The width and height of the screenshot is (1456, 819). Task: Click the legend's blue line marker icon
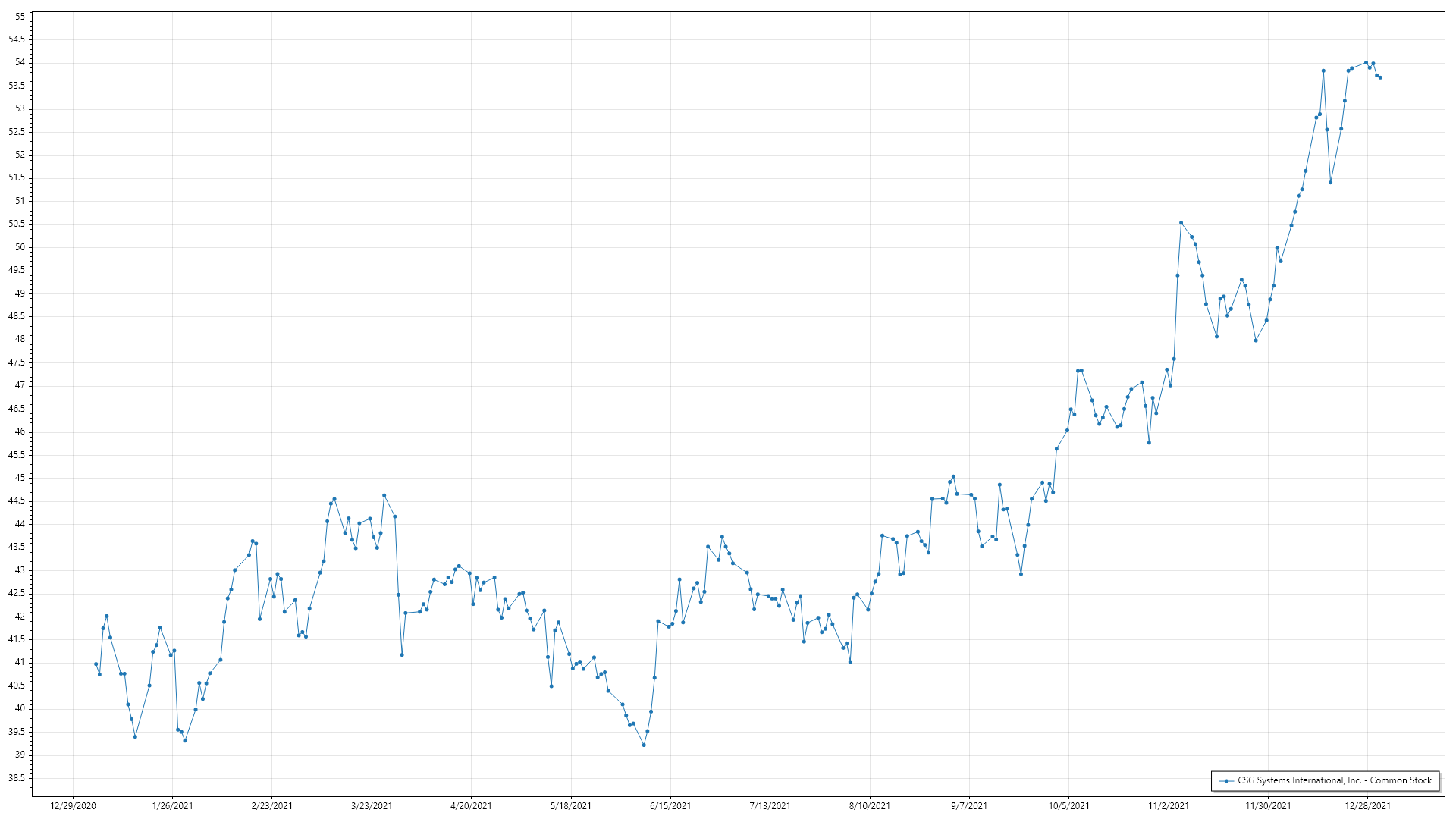1226,780
